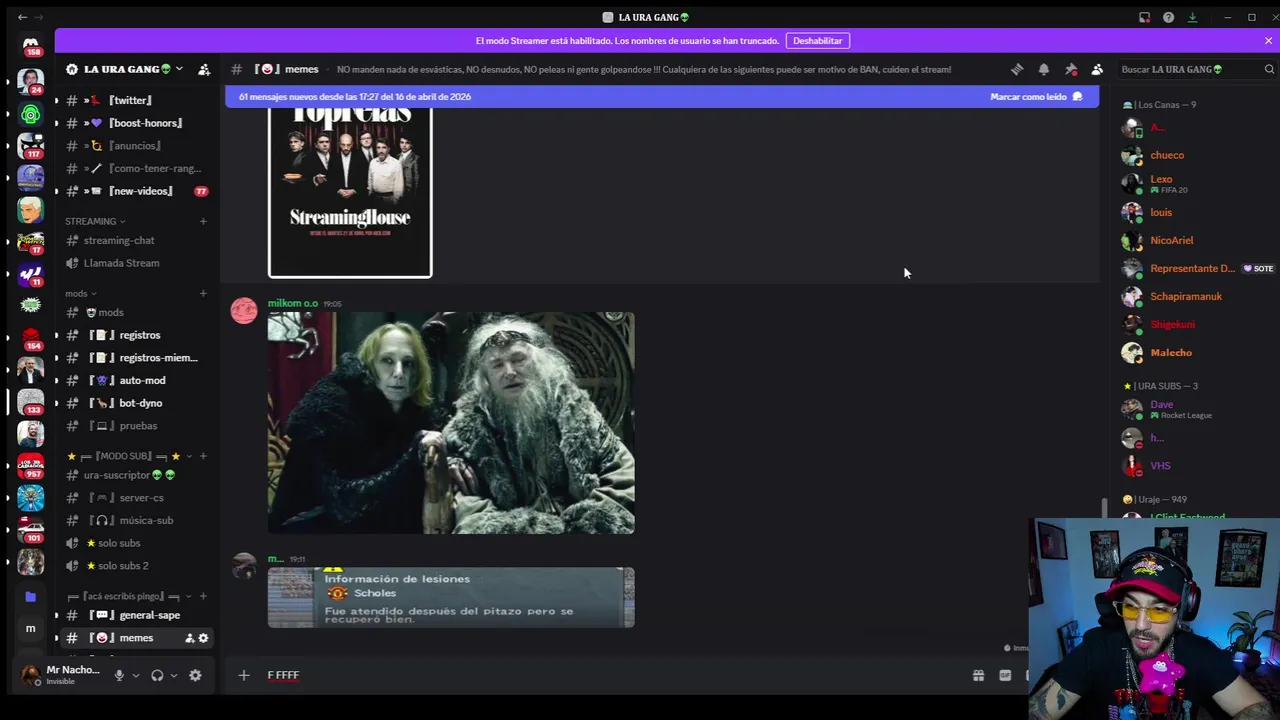
Task: Open the pruebas channel
Action: point(137,426)
